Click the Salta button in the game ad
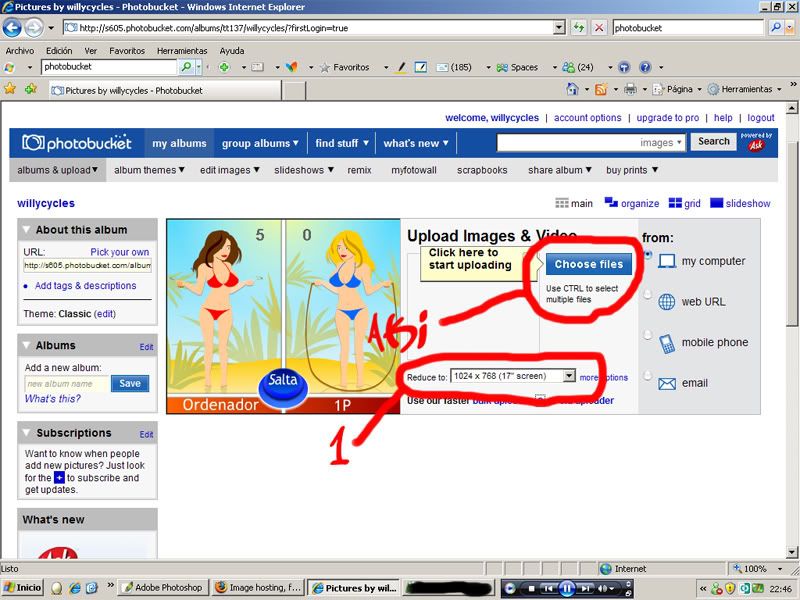The image size is (800, 600). coord(283,387)
